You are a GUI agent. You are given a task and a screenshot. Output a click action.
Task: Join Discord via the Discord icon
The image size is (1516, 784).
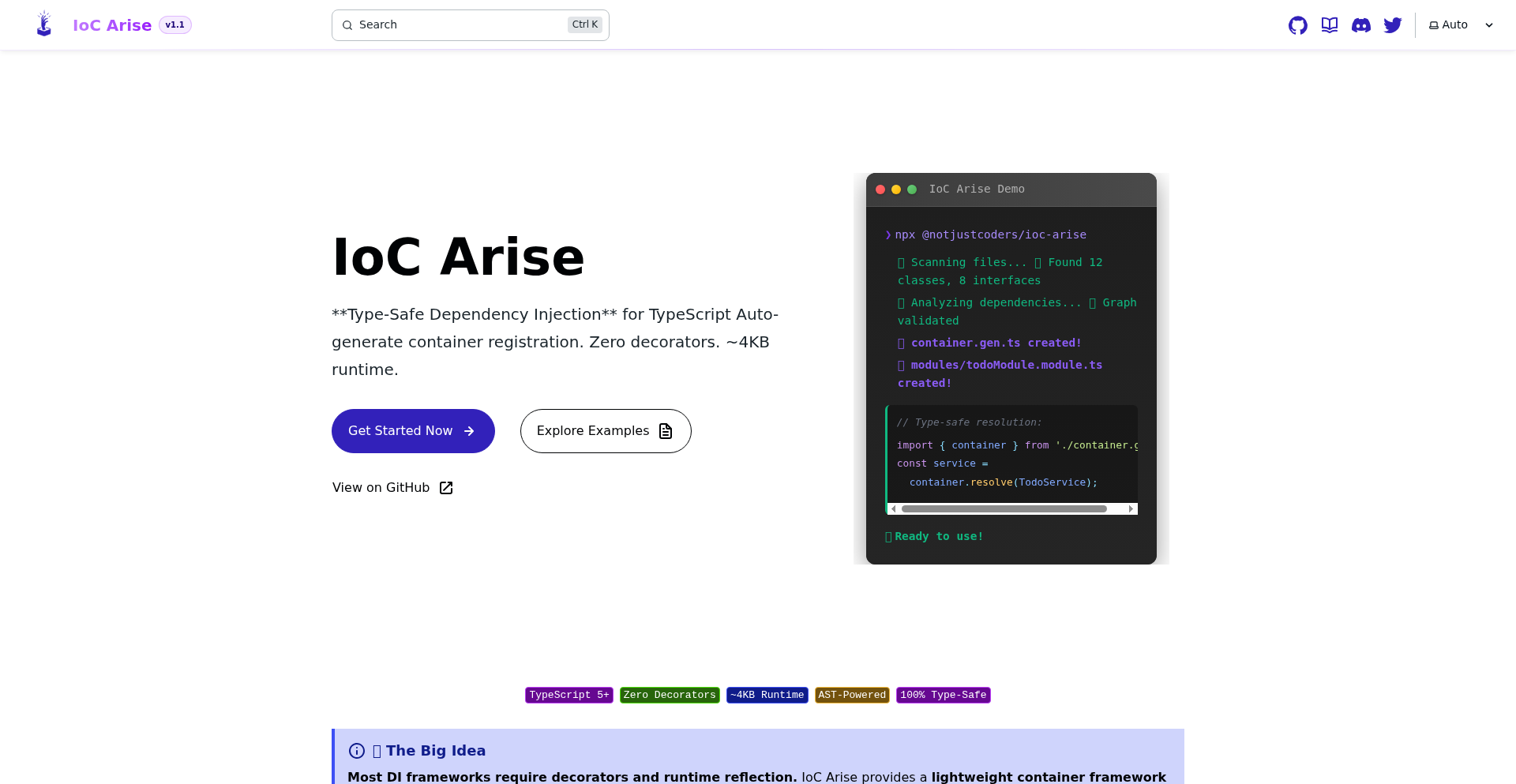click(1361, 24)
